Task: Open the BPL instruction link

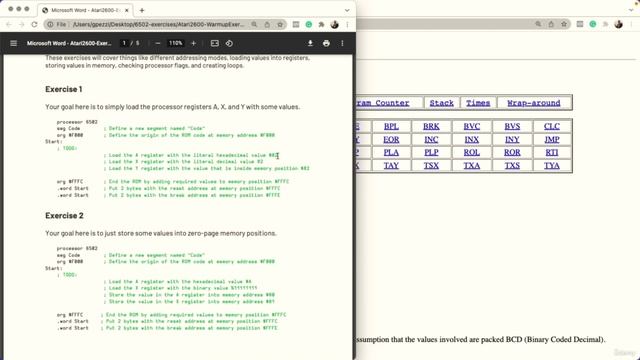Action: 391,127
